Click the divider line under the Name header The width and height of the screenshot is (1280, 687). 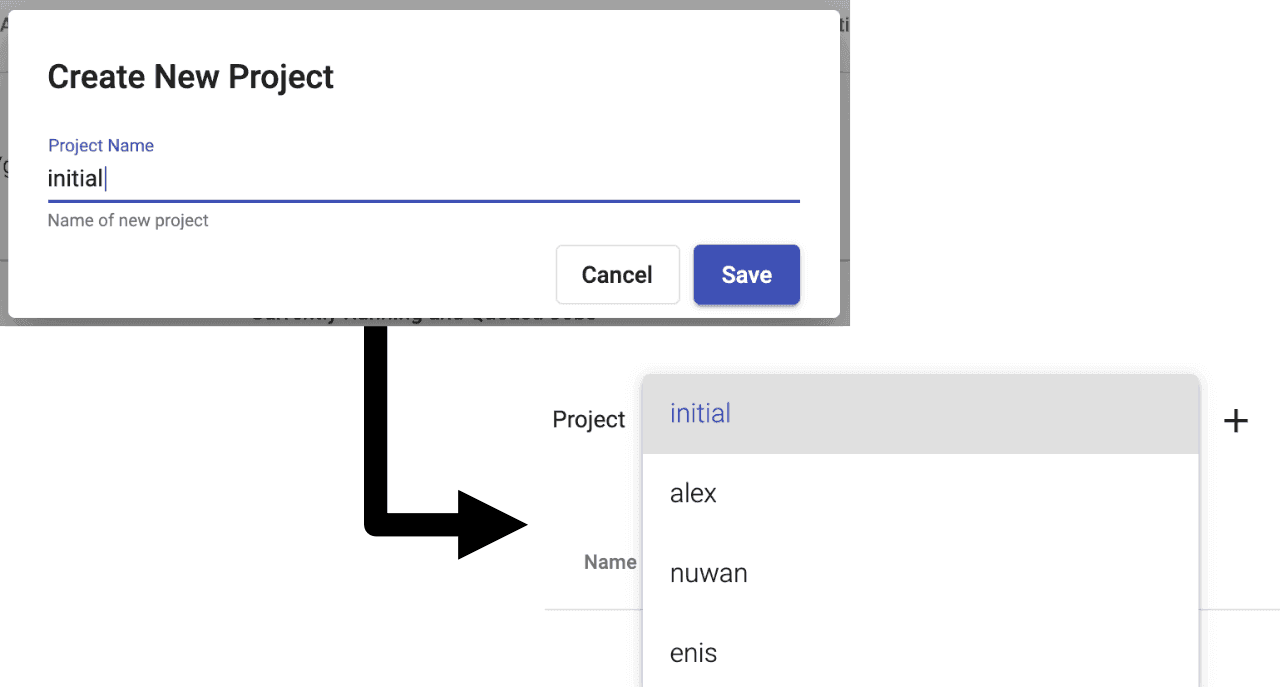point(592,609)
